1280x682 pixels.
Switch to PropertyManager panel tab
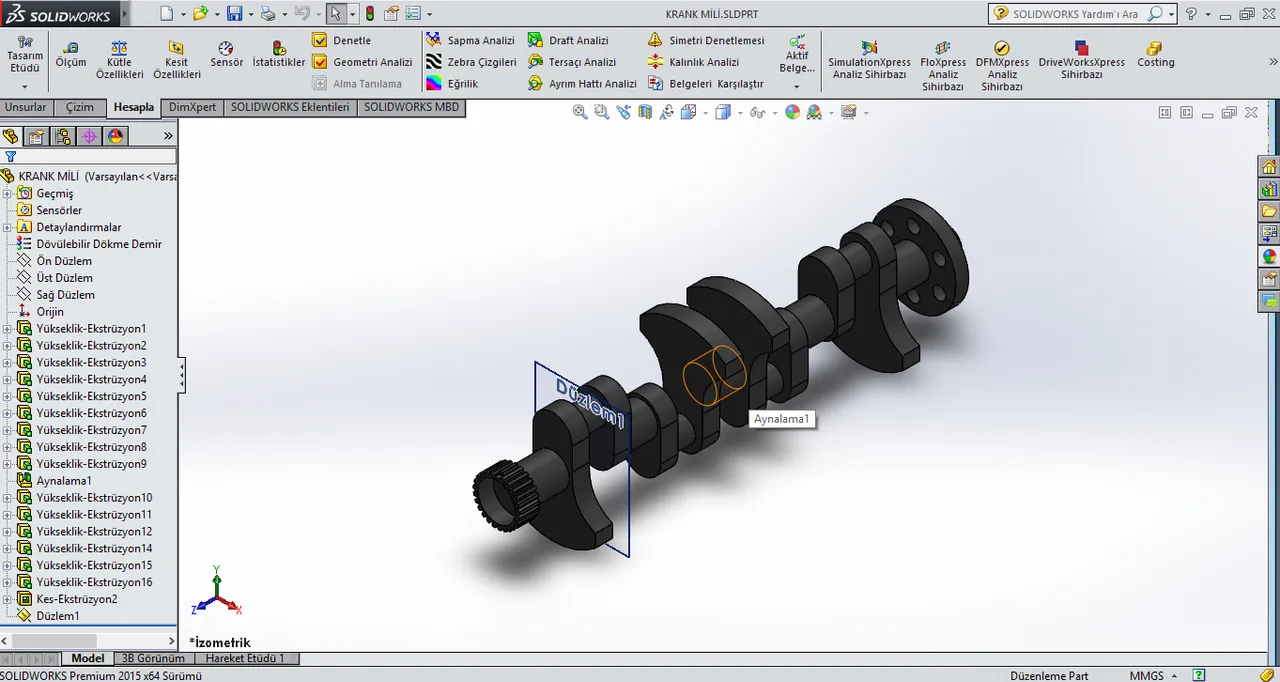click(x=37, y=136)
